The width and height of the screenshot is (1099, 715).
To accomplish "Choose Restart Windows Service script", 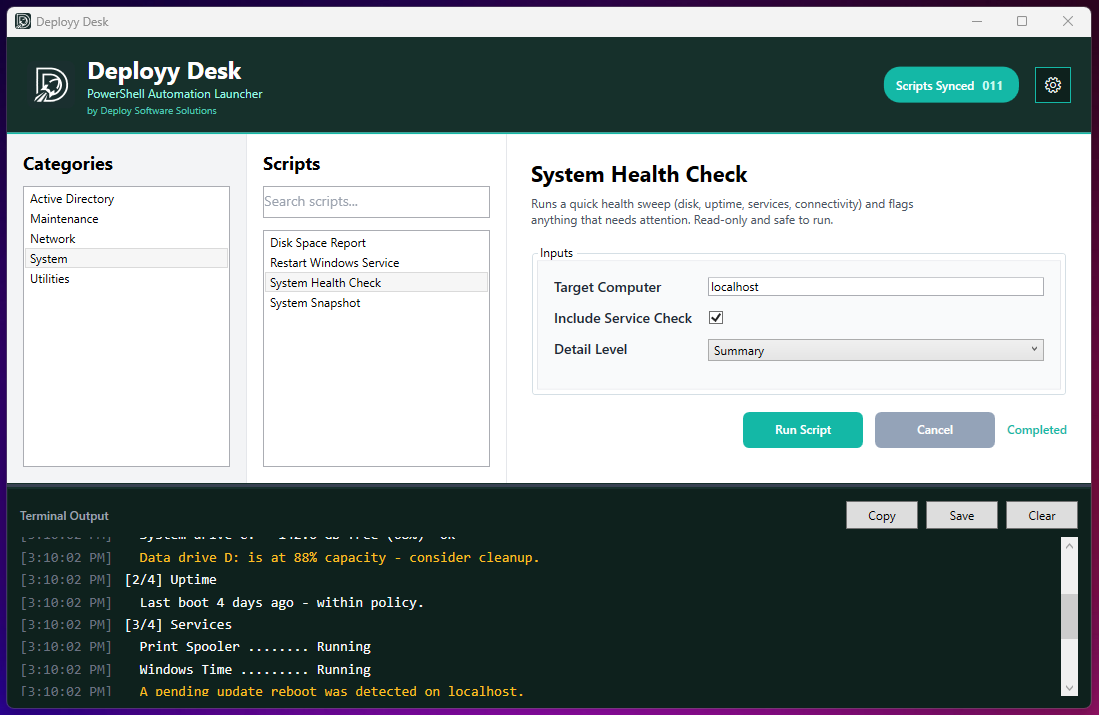I will (x=376, y=263).
